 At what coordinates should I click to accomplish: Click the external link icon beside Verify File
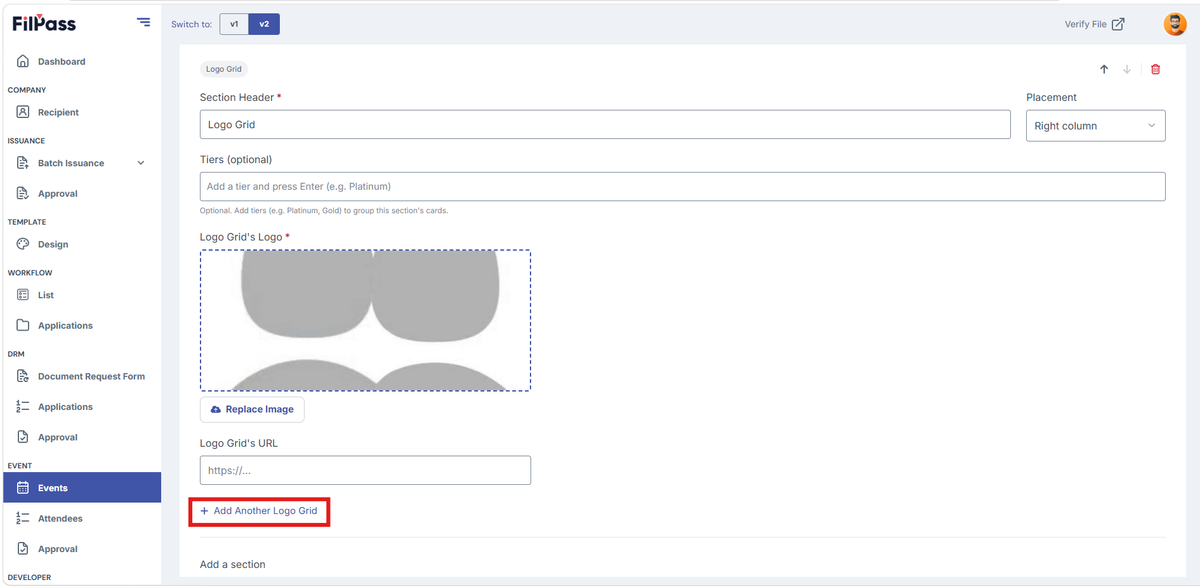pyautogui.click(x=1118, y=24)
